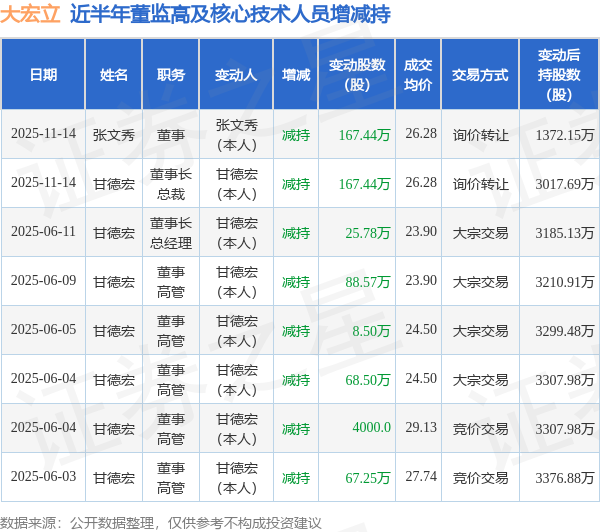600x532 pixels.
Task: Click share change value 8.50万
Action: click(371, 331)
